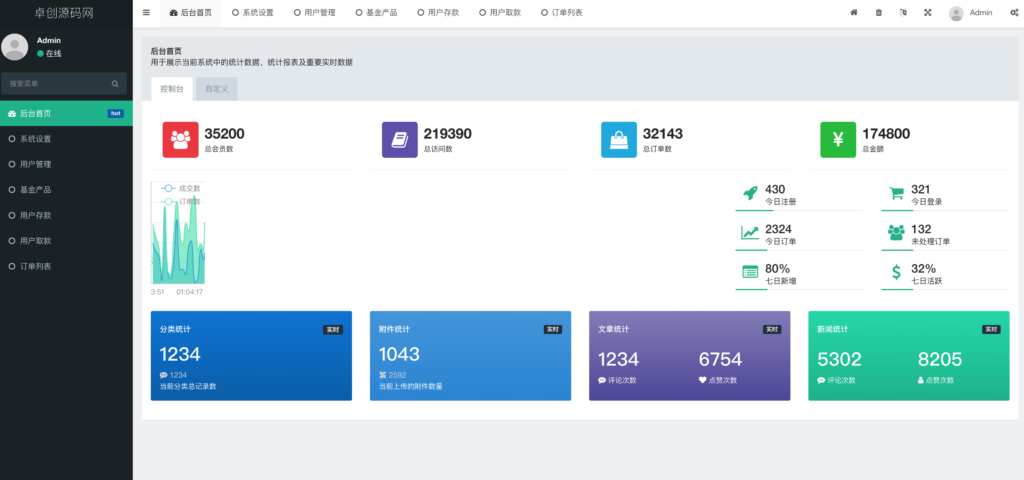Click the sidebar Admin profile avatar
The width and height of the screenshot is (1024, 480).
pyautogui.click(x=14, y=47)
